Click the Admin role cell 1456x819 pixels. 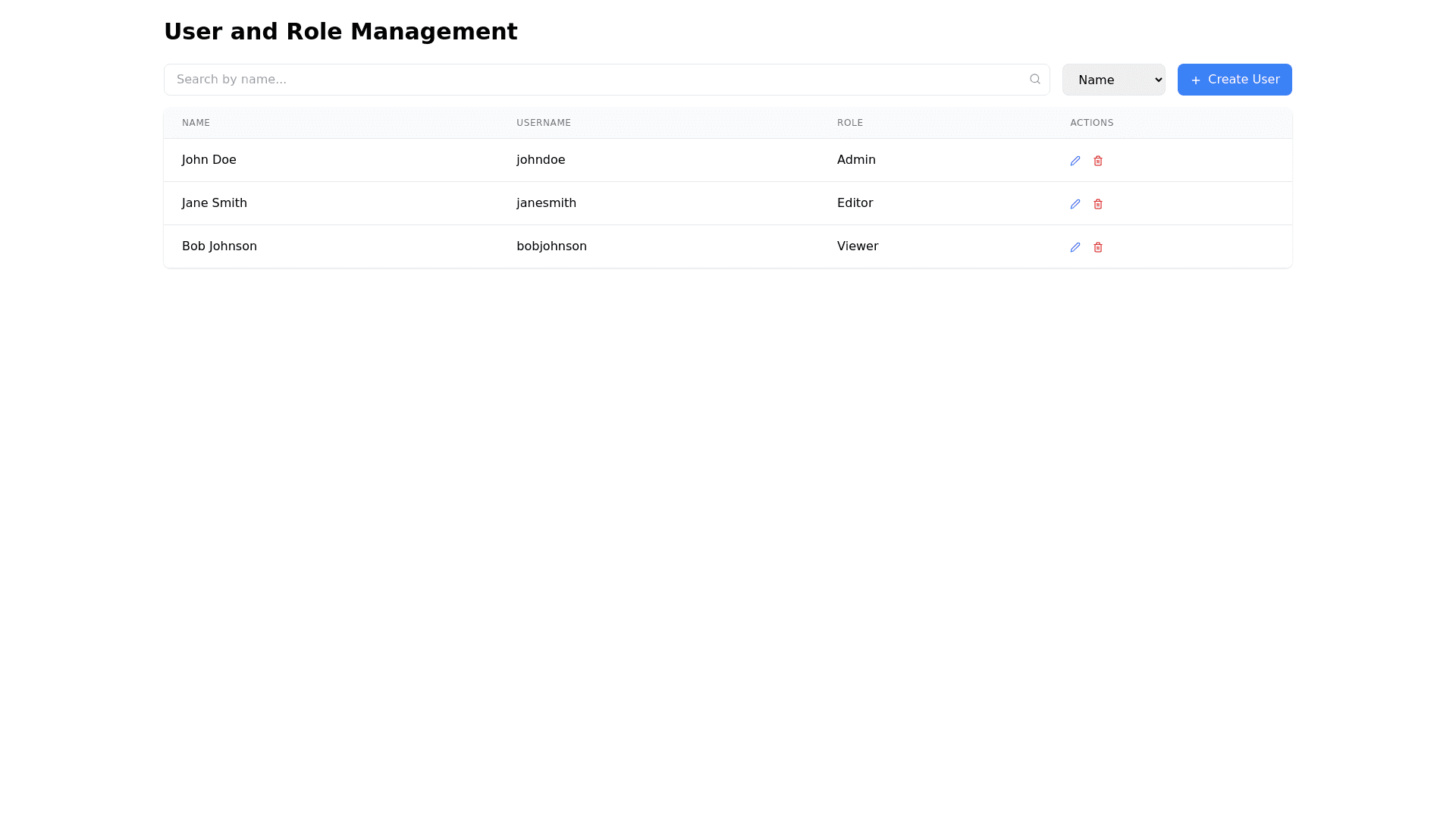[855, 160]
